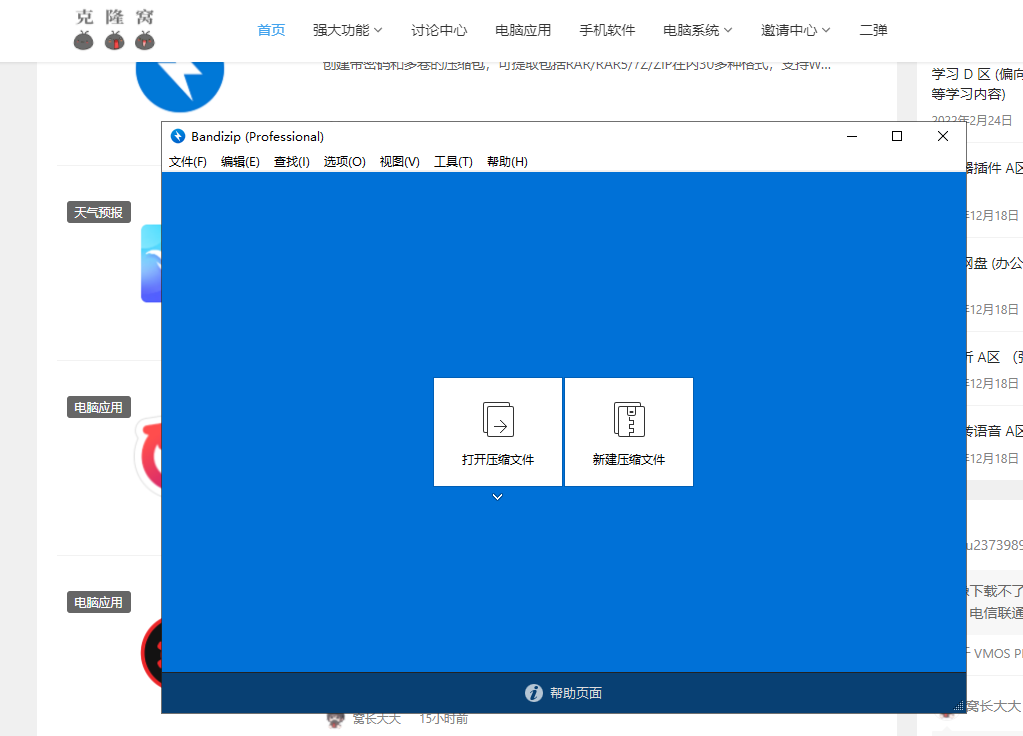Open the 学习 D 区 sidebar link on the webpage
Viewport: 1023px width, 736px height.
[977, 84]
